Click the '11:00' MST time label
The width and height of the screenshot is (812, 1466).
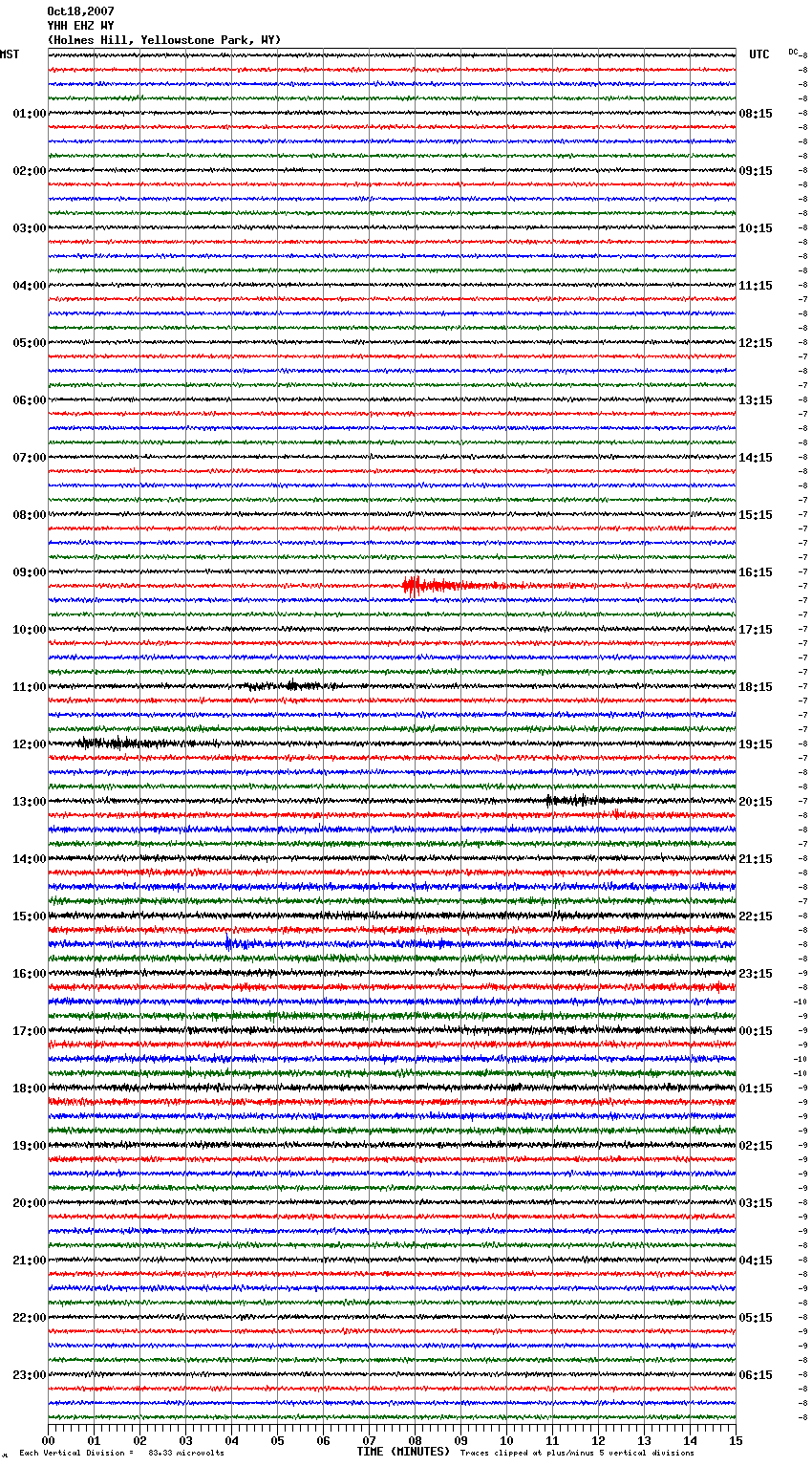coord(30,687)
